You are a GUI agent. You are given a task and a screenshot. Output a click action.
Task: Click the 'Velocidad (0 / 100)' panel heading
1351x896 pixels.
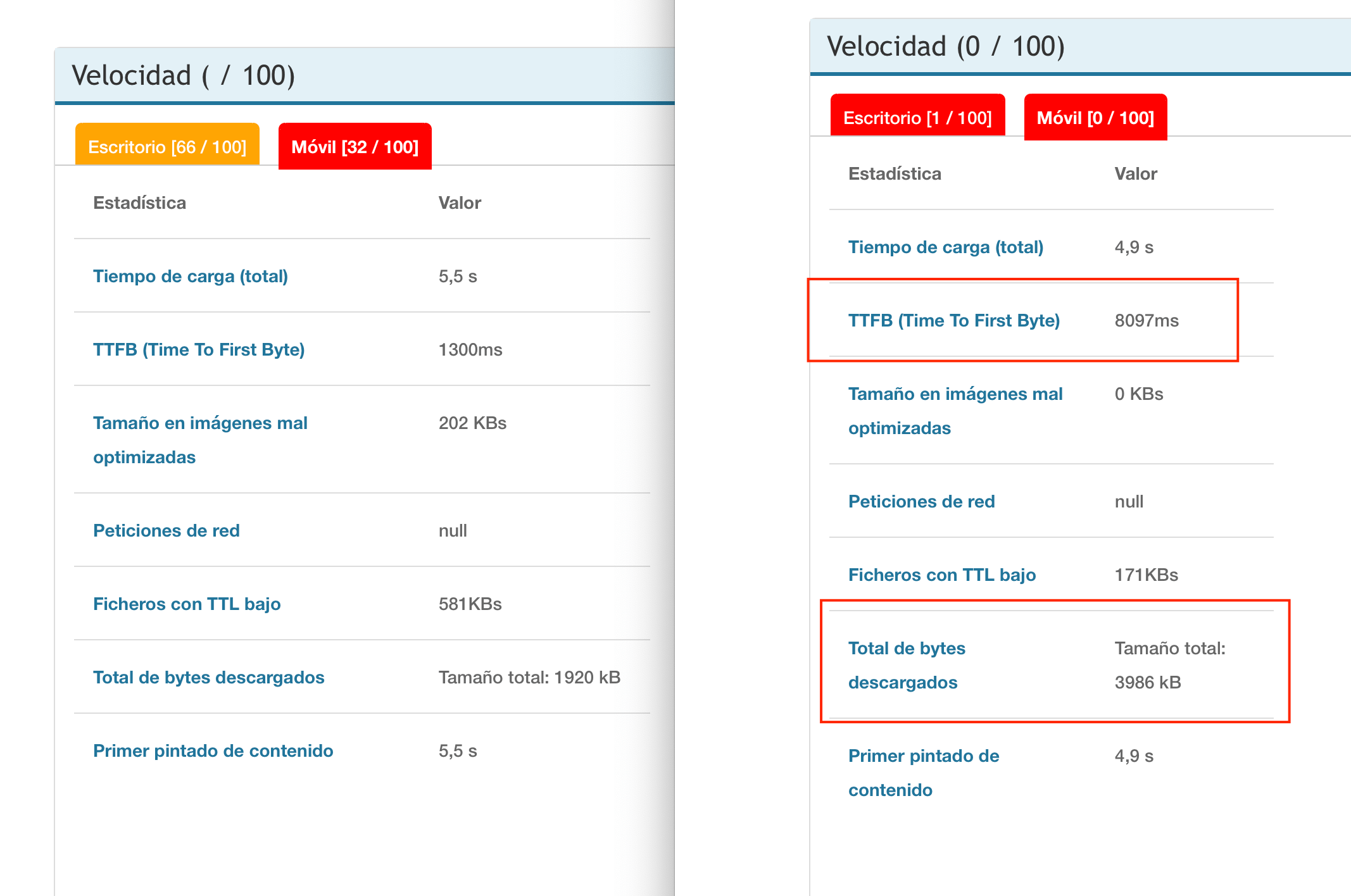[946, 46]
